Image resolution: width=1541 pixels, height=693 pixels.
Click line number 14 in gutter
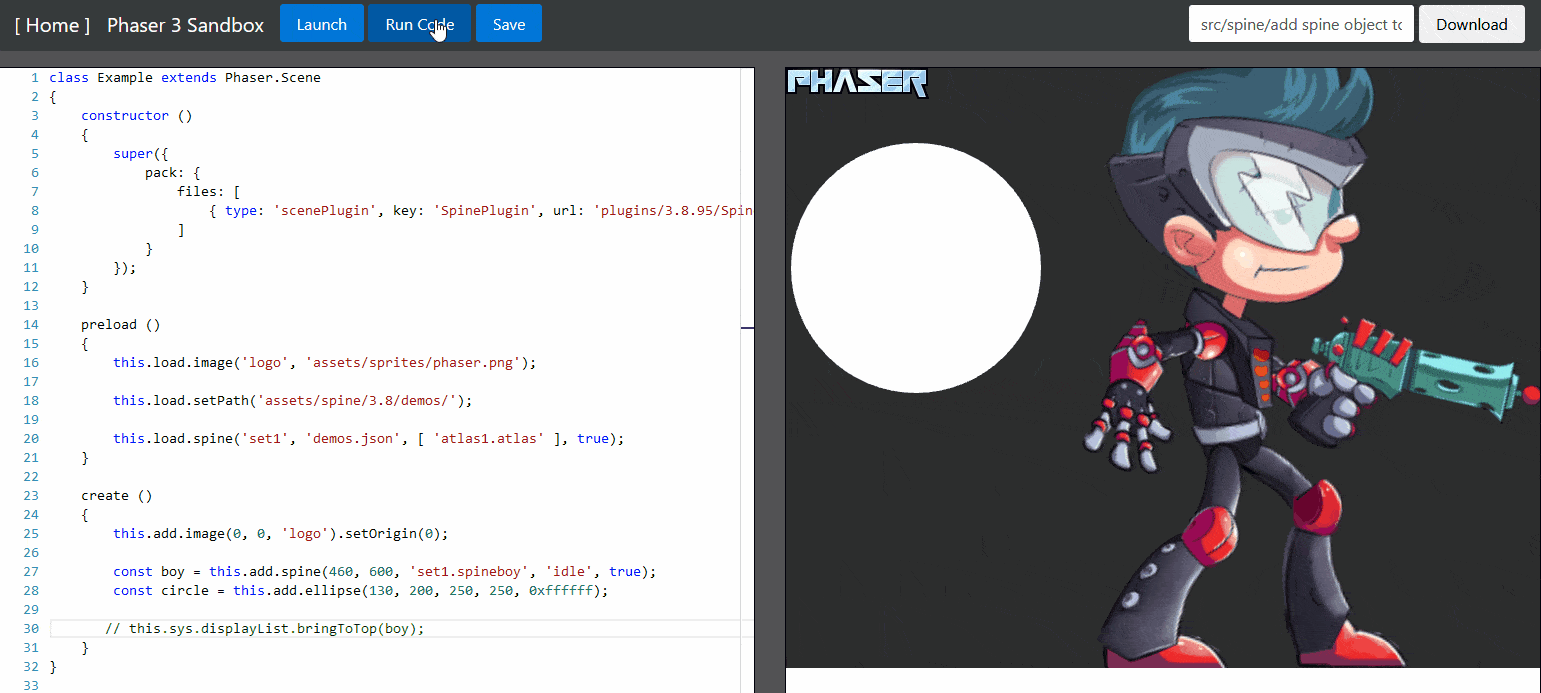tap(31, 324)
